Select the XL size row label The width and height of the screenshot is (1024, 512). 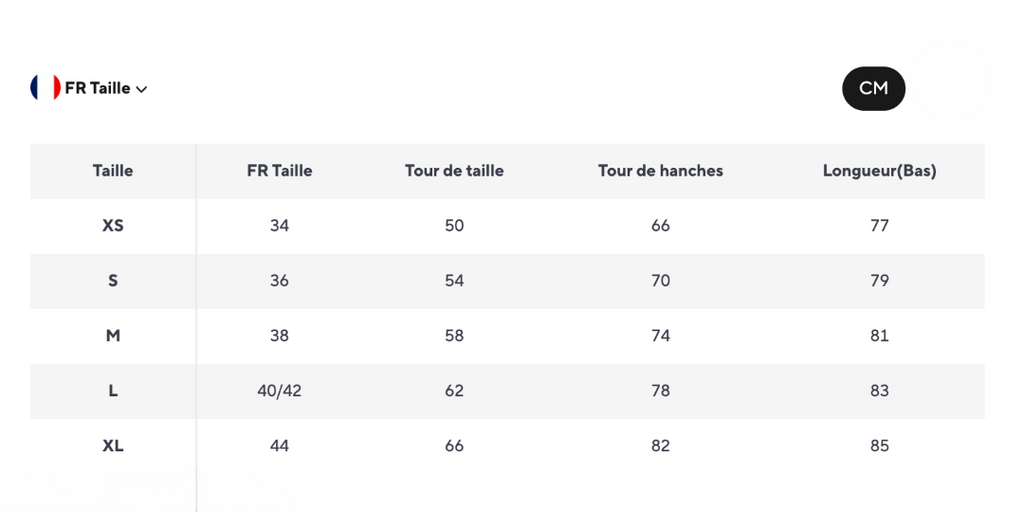pos(113,446)
